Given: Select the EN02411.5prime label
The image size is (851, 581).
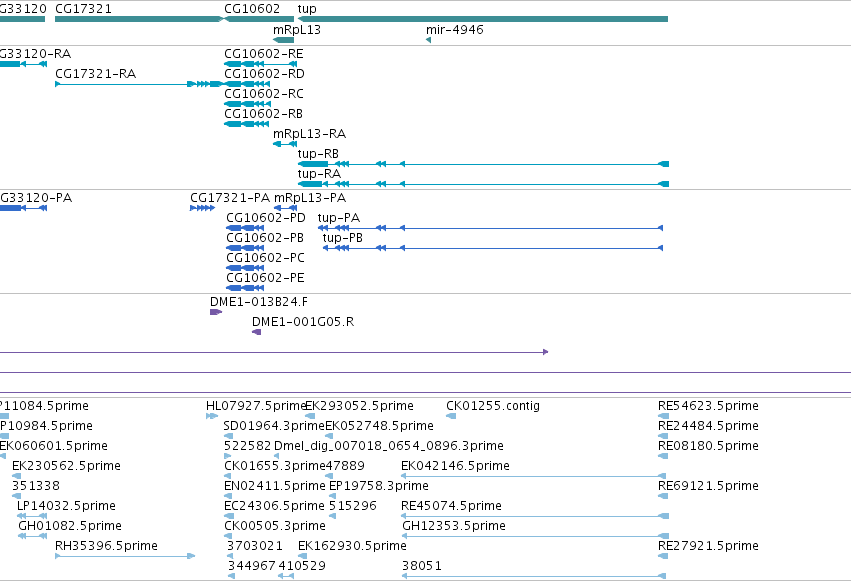Looking at the screenshot, I should (275, 486).
